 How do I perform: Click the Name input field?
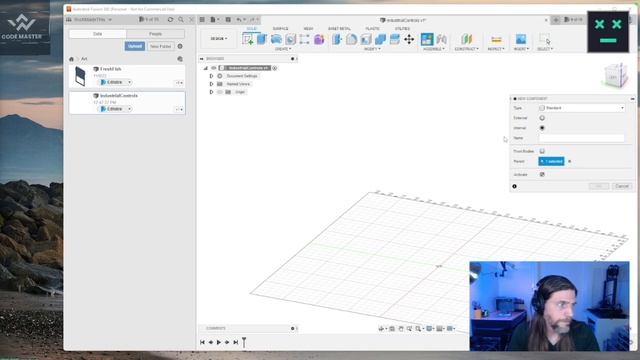click(x=582, y=138)
